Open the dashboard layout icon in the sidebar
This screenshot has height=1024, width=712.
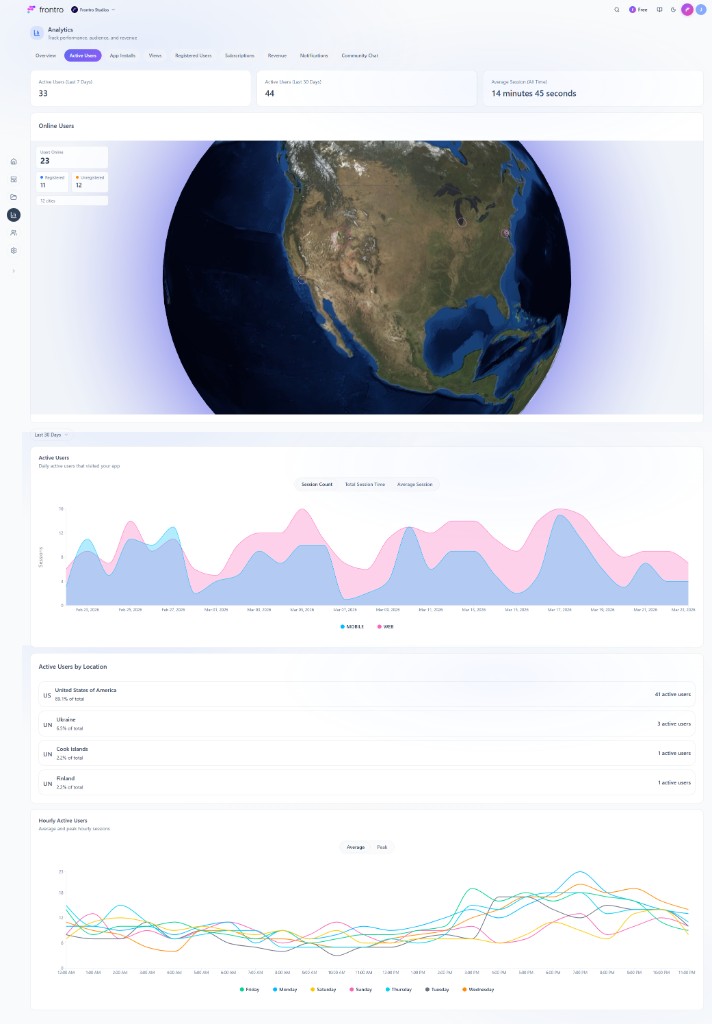(13, 179)
